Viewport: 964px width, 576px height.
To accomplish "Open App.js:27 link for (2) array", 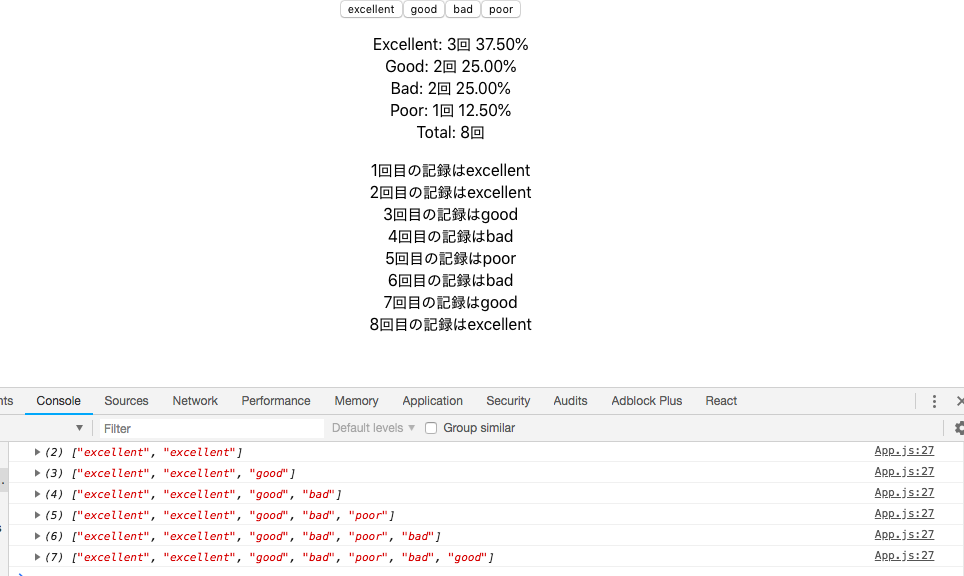I will [x=904, y=451].
